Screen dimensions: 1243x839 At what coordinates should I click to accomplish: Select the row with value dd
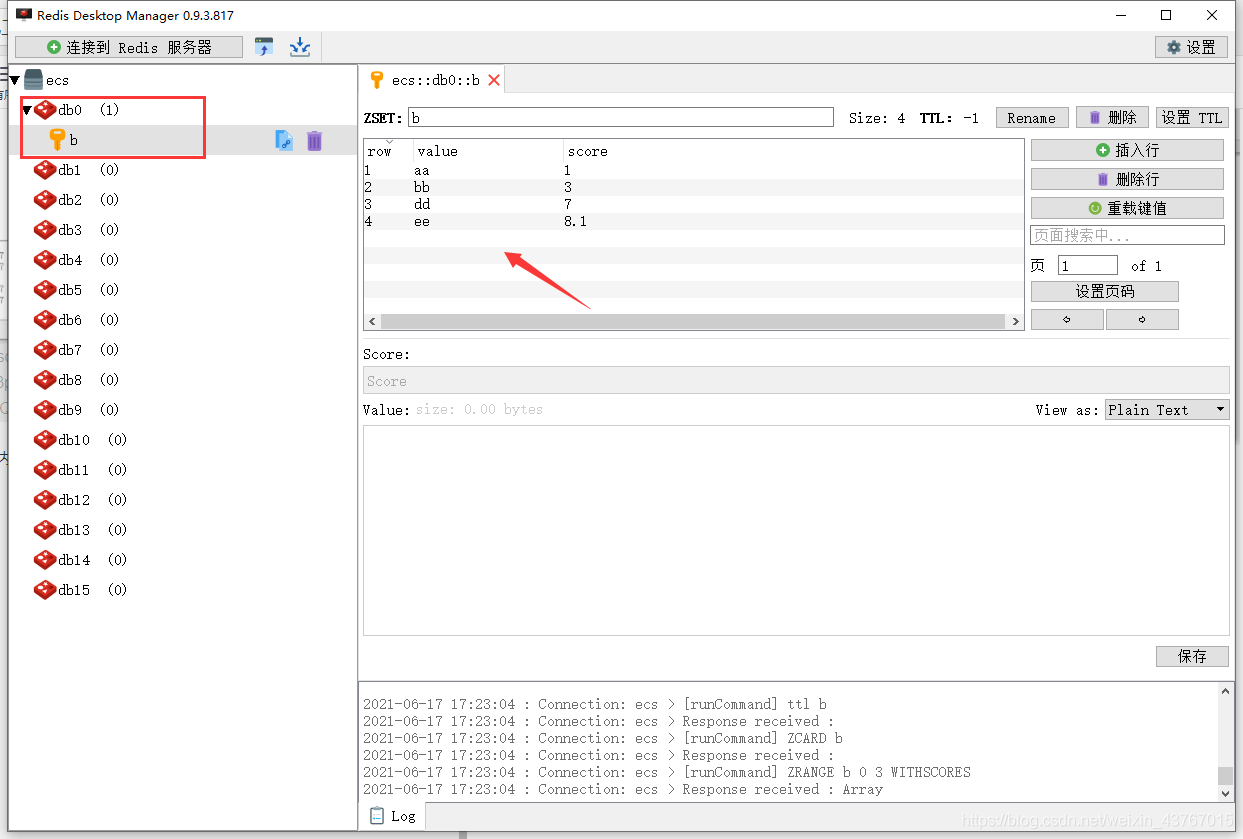[693, 204]
